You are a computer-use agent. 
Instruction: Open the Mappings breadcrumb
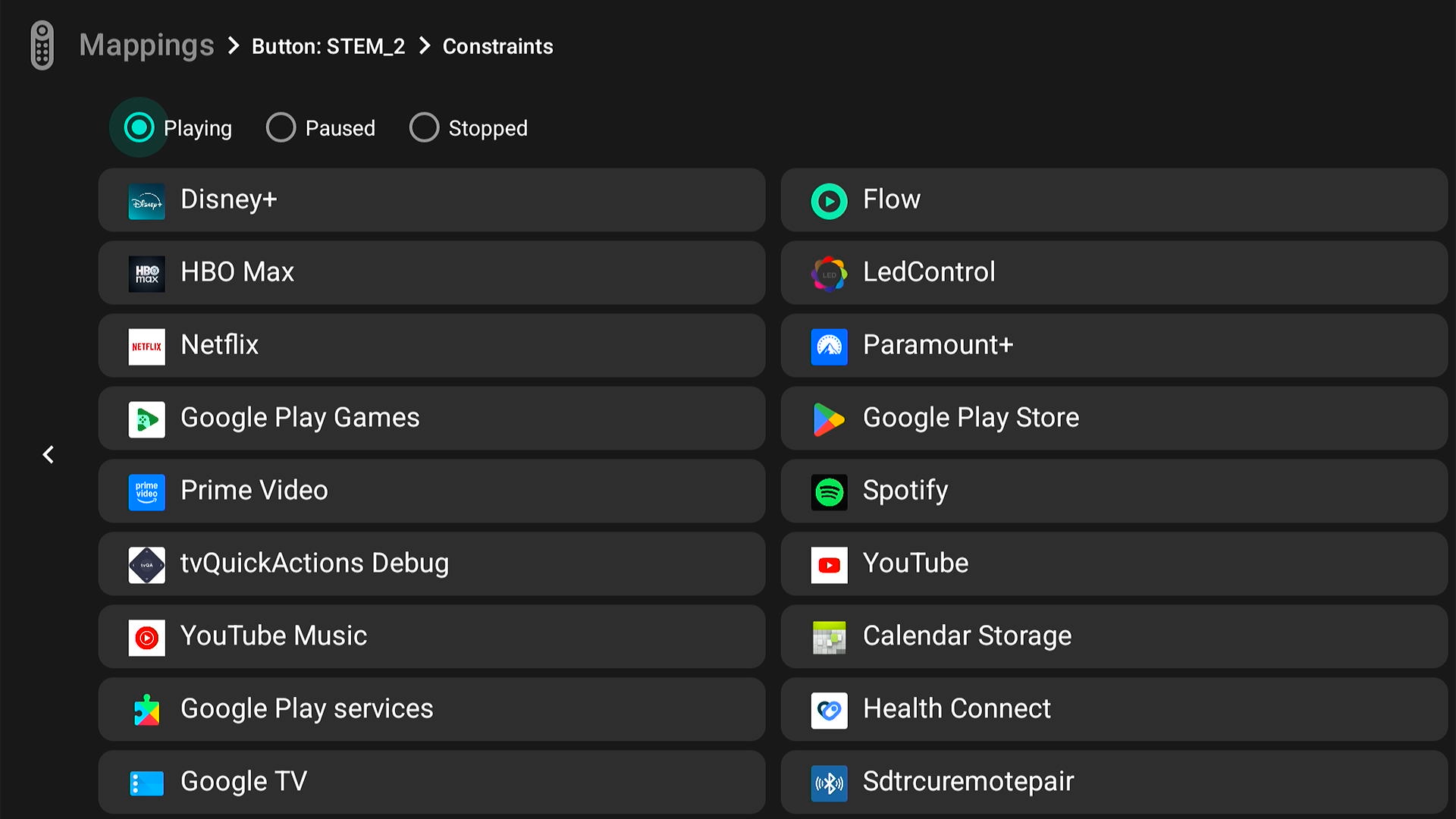146,45
